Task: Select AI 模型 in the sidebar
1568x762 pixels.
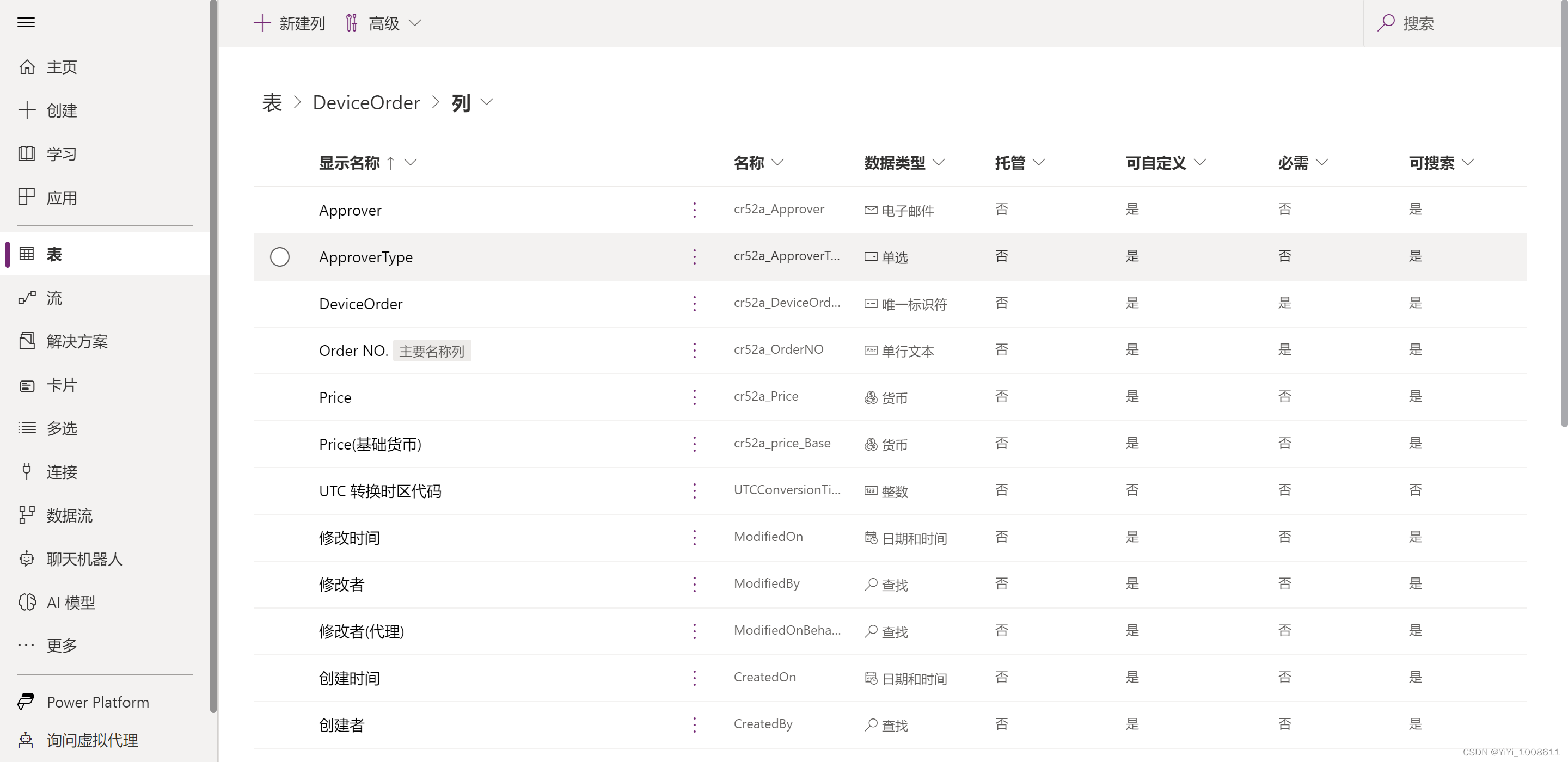Action: (x=70, y=602)
